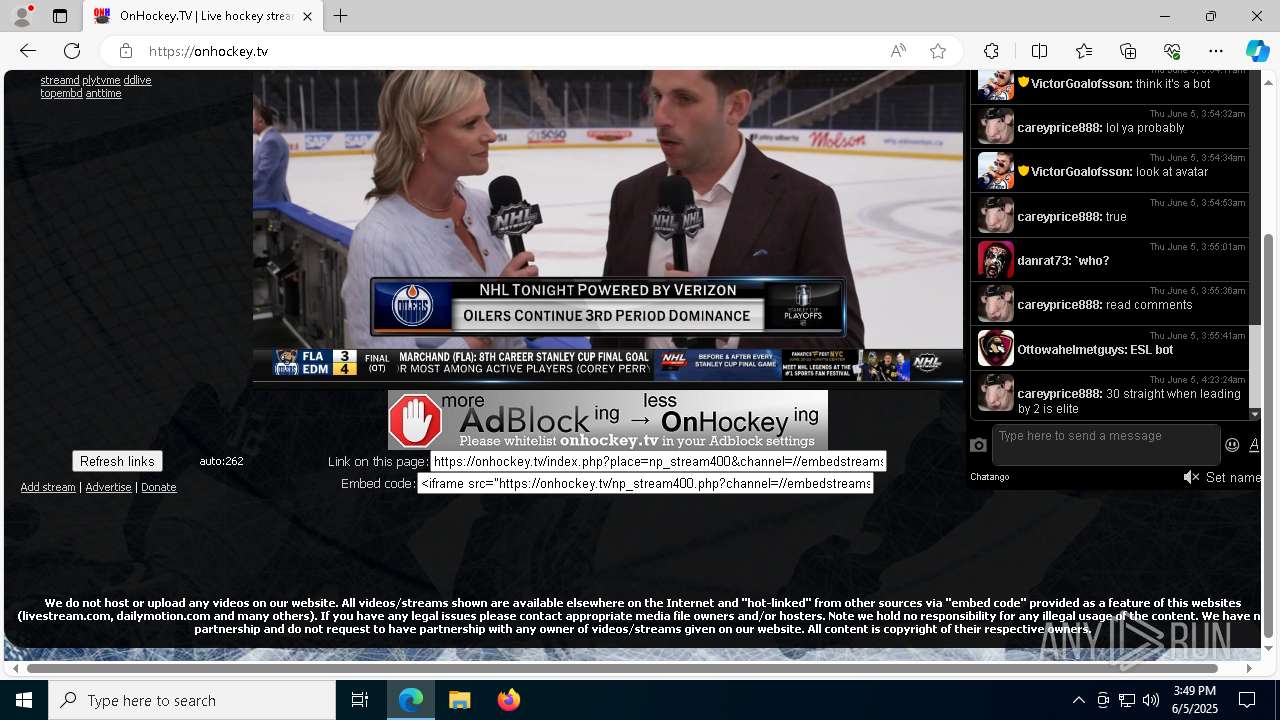
Task: Open Edge Settings and more menu
Action: click(1216, 51)
